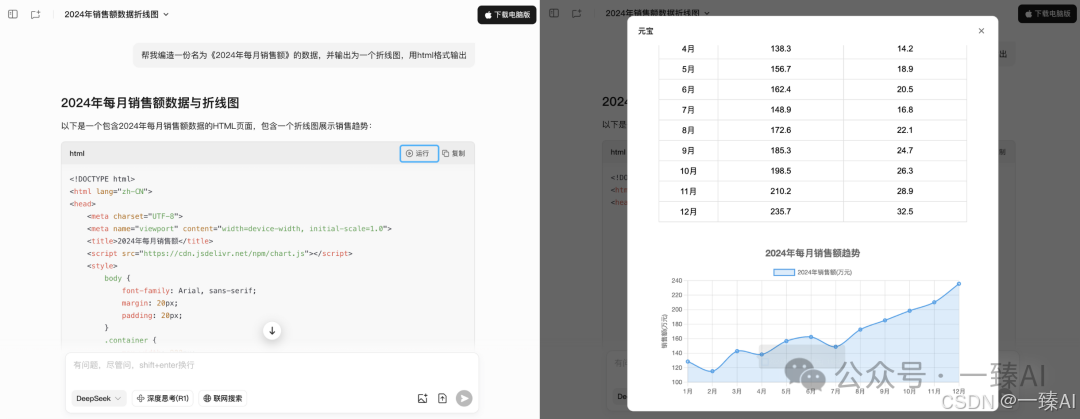The height and width of the screenshot is (419, 1080).
Task: Focus the 有问题，尽管问 message input
Action: [x=272, y=365]
